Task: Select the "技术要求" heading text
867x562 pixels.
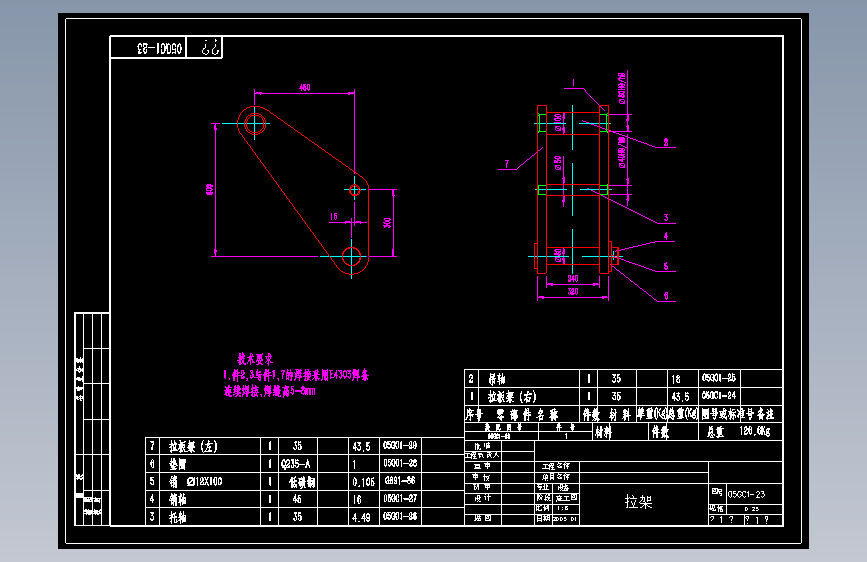Action: (255, 359)
